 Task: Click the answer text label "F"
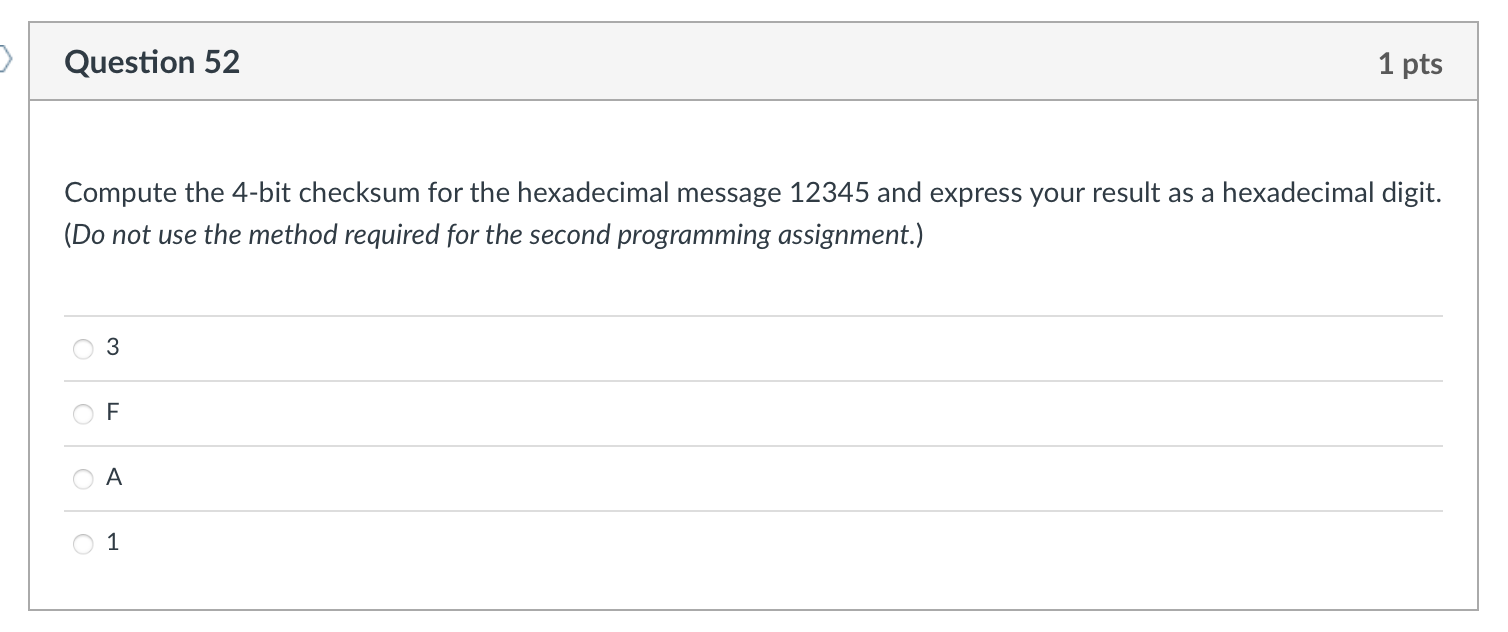pyautogui.click(x=112, y=412)
